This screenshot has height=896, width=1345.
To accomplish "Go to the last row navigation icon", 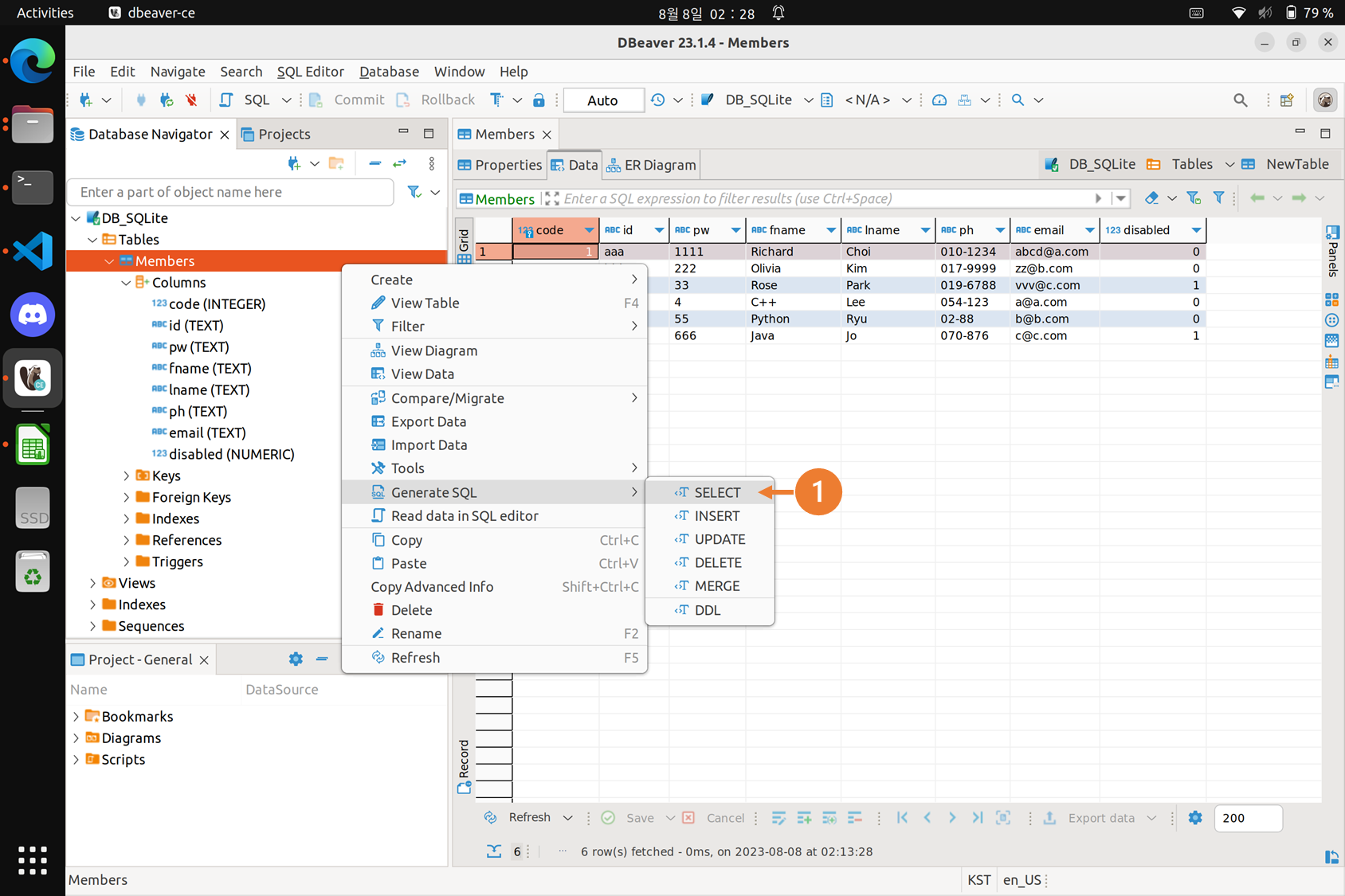I will coord(977,817).
